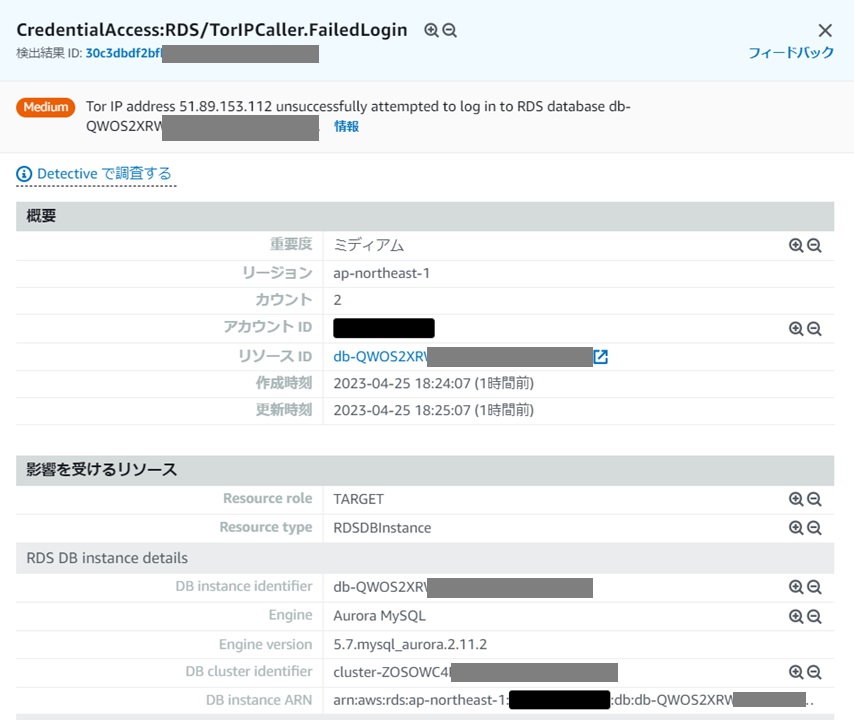The width and height of the screenshot is (854, 720).
Task: Open リソース ID link db-QWOS2XR
Action: pyautogui.click(x=380, y=357)
